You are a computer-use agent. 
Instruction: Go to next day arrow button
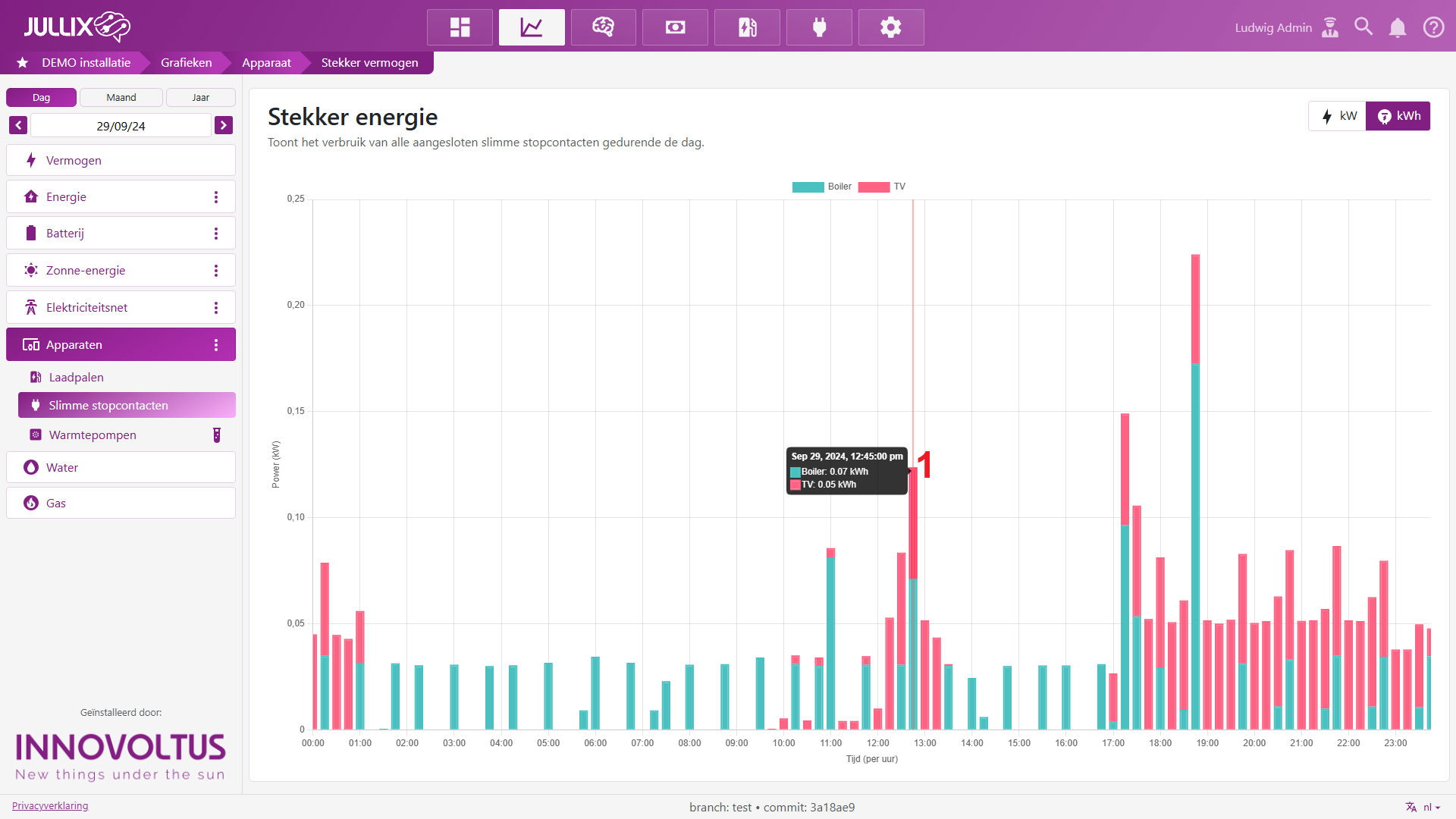coord(224,125)
